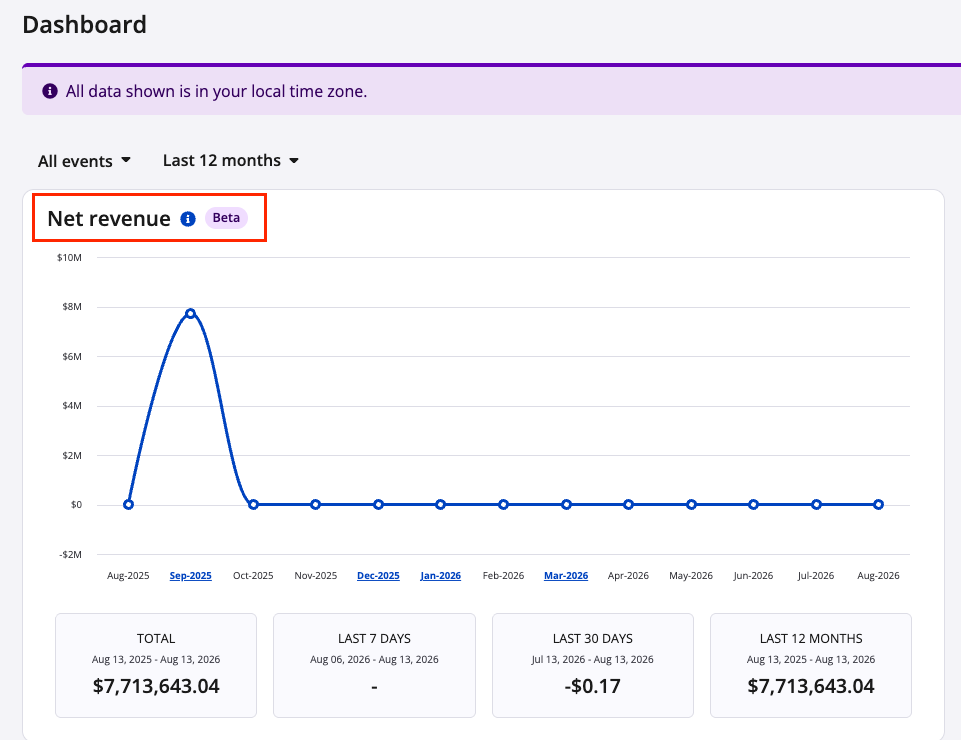The height and width of the screenshot is (740, 961).
Task: Click the Net revenue info icon
Action: click(x=188, y=219)
